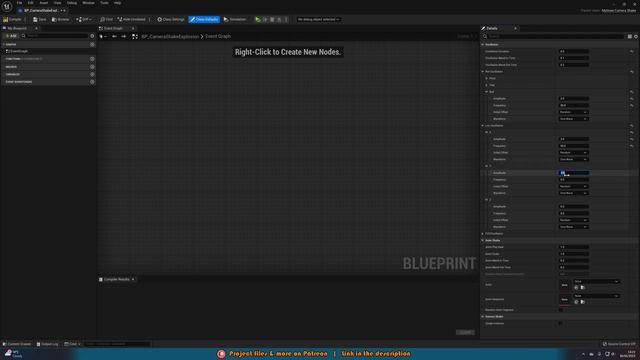Click browse-to-asset icon under Anim Sequence field
The width and height of the screenshot is (640, 360).
583,302
